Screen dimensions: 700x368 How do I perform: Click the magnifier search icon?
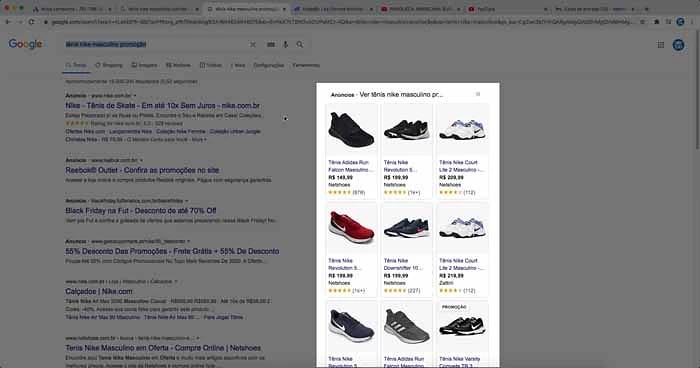tap(300, 45)
